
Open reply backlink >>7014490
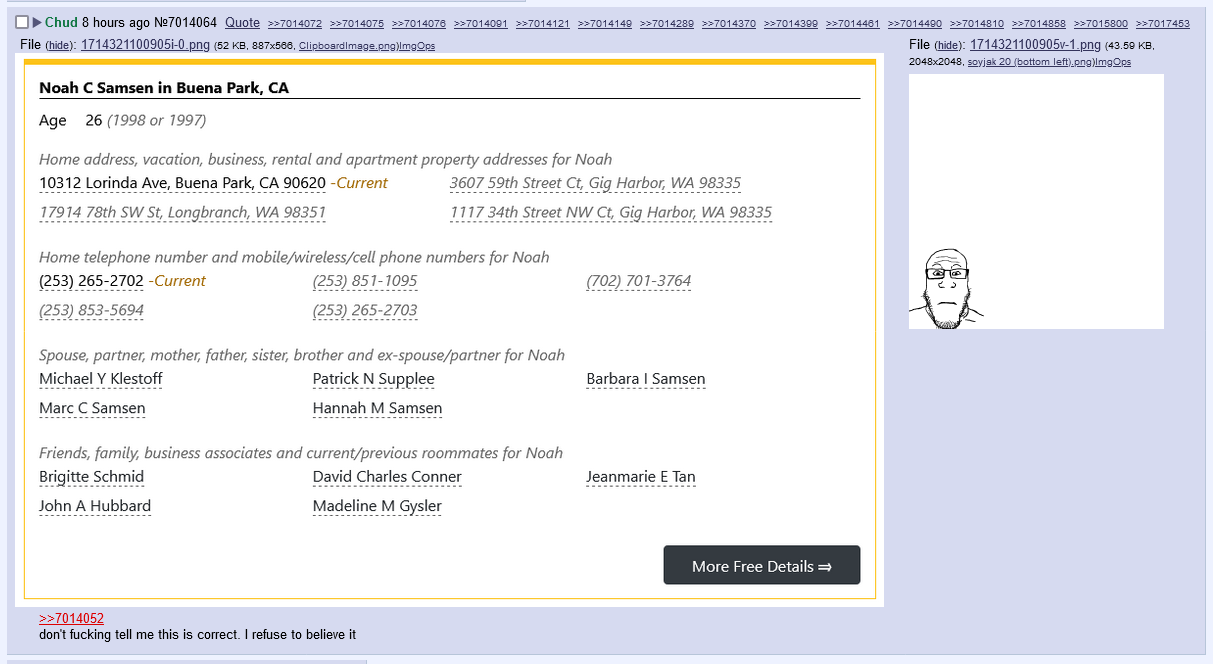click(915, 23)
